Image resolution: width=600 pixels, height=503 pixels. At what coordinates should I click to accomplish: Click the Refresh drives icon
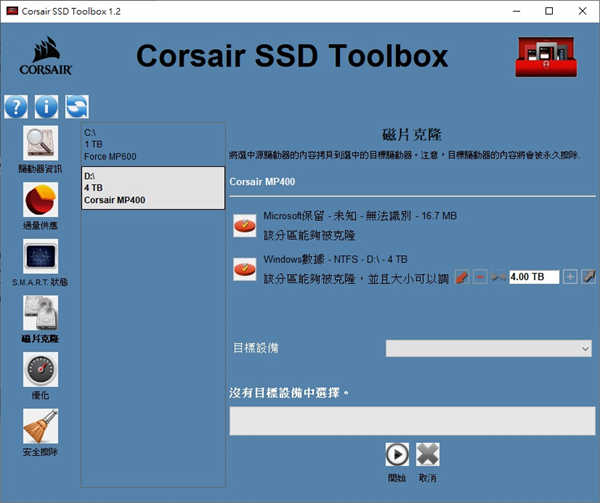point(77,107)
